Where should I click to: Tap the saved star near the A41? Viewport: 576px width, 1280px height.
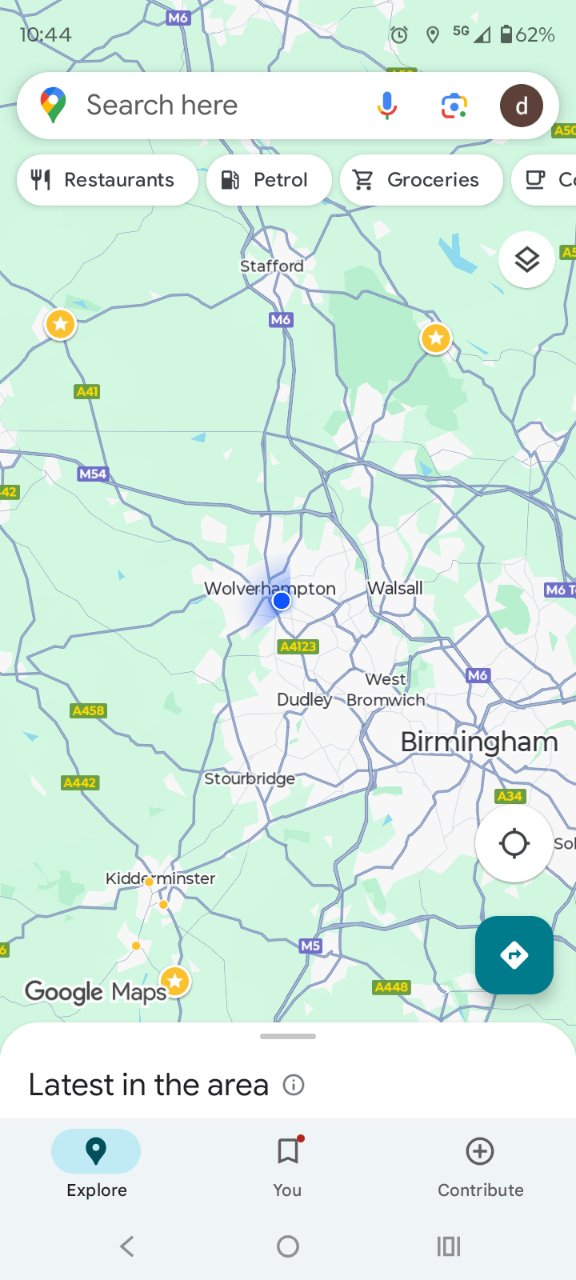tap(61, 324)
